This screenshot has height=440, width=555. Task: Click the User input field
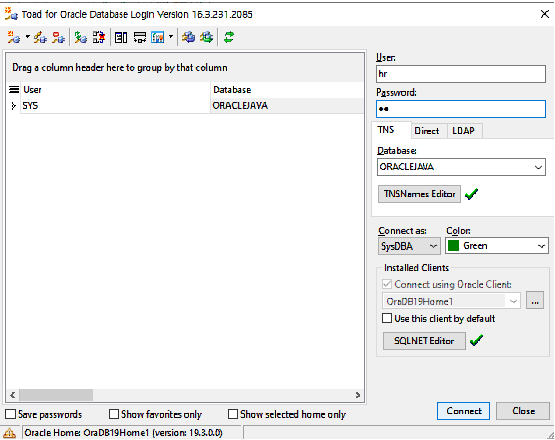(x=460, y=74)
